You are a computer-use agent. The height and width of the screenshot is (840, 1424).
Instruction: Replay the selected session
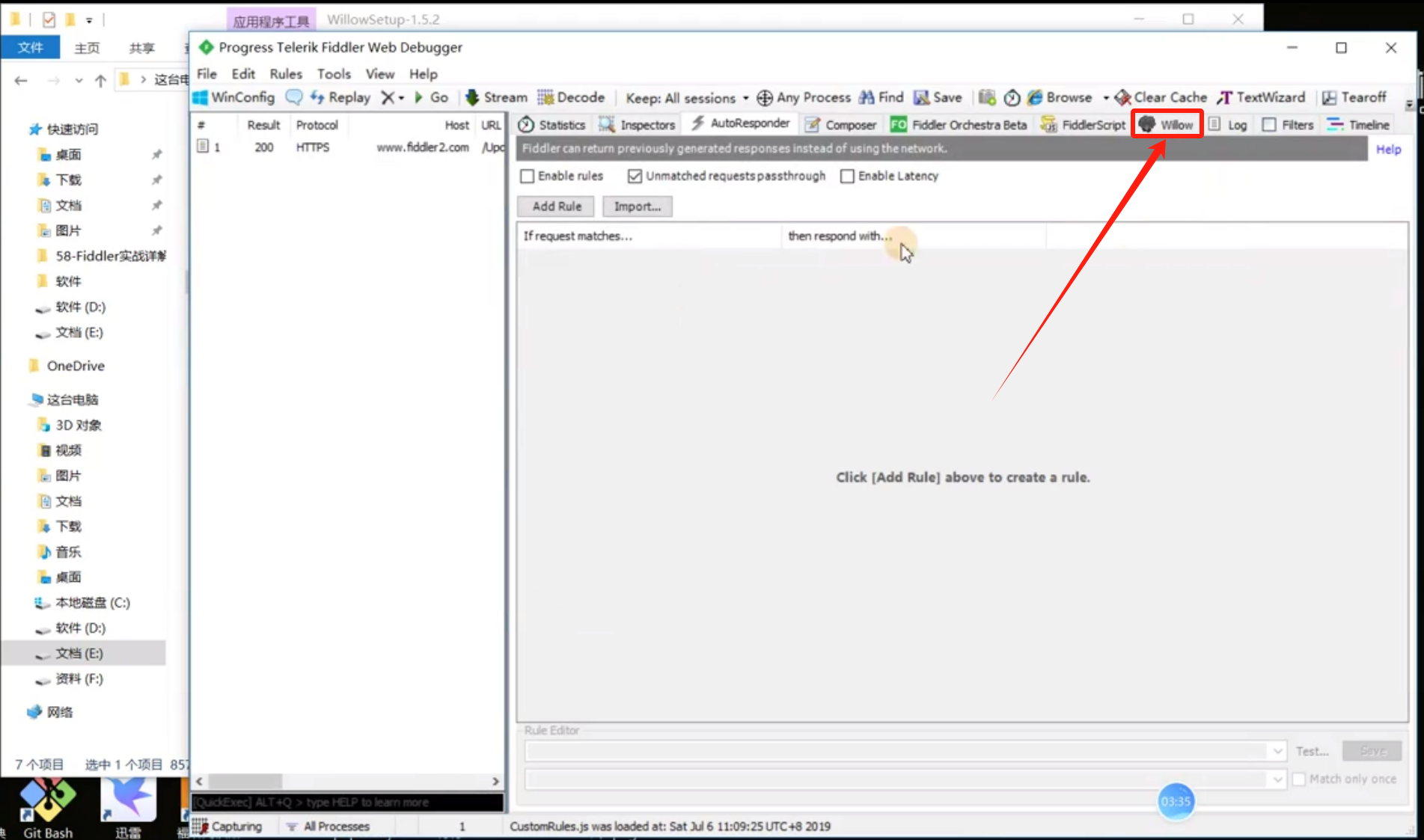tap(340, 97)
